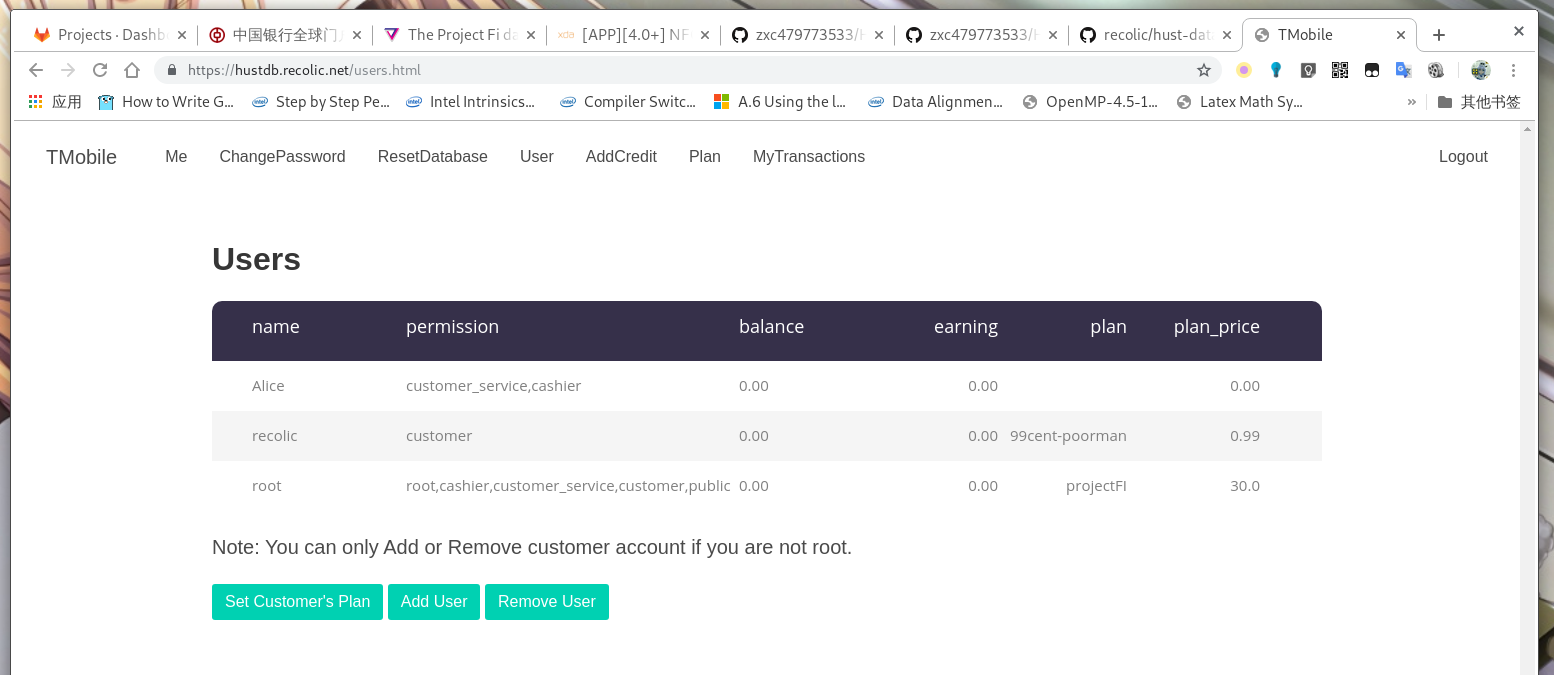The width and height of the screenshot is (1554, 675).
Task: Open the film reel extension icon
Action: (1436, 70)
